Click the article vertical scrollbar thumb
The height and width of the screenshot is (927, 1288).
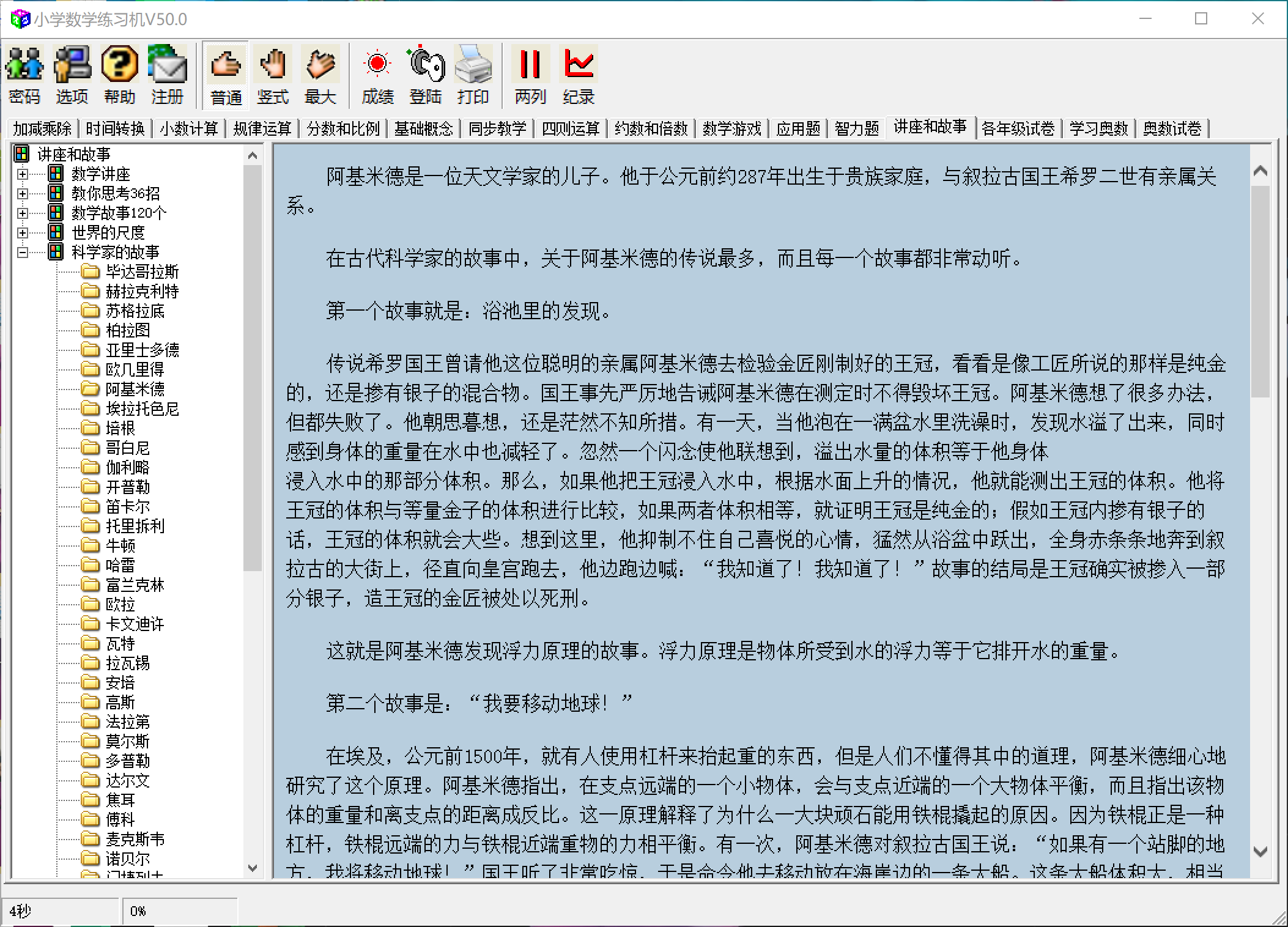[1260, 292]
